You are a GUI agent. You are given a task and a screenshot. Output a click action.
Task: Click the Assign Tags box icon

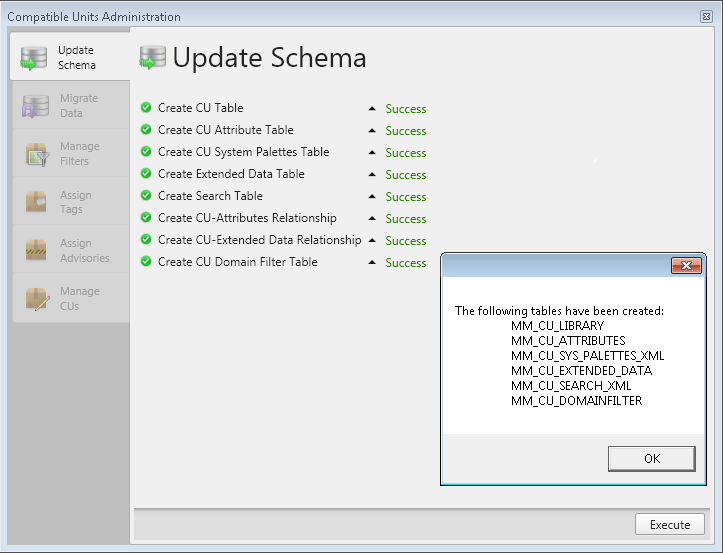36,202
